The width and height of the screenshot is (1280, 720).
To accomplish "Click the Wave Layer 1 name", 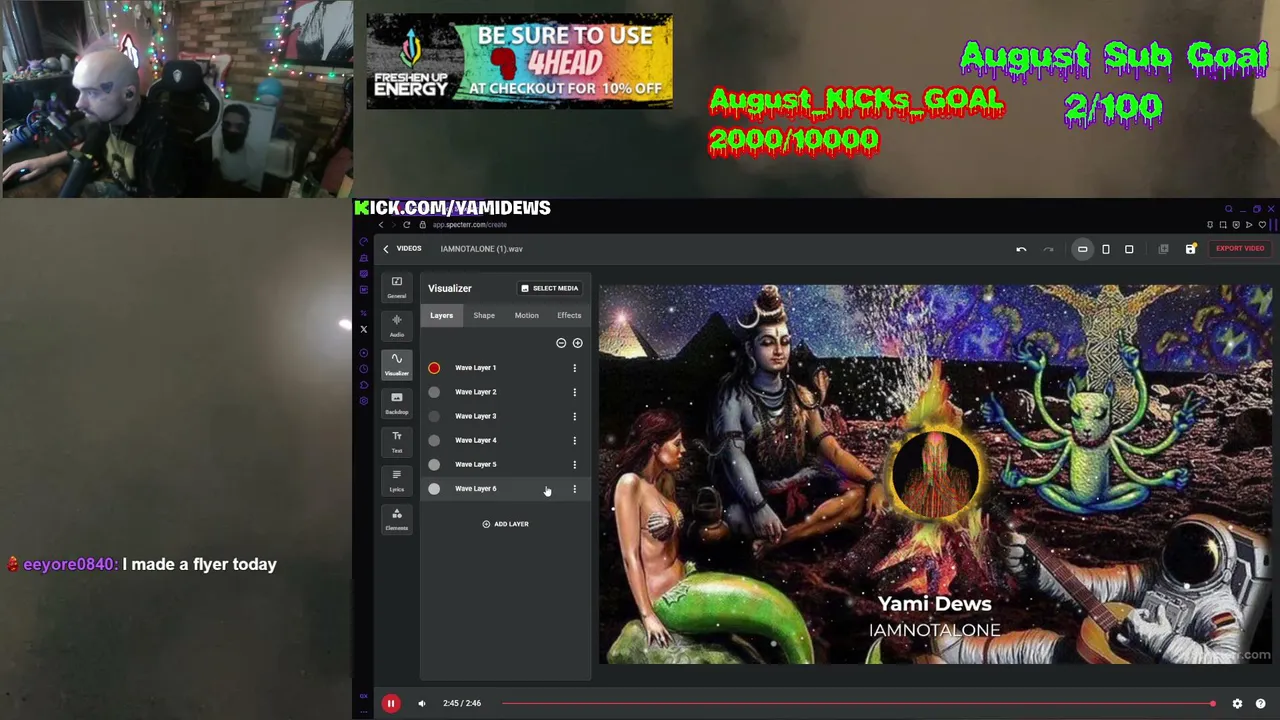I will [x=475, y=368].
